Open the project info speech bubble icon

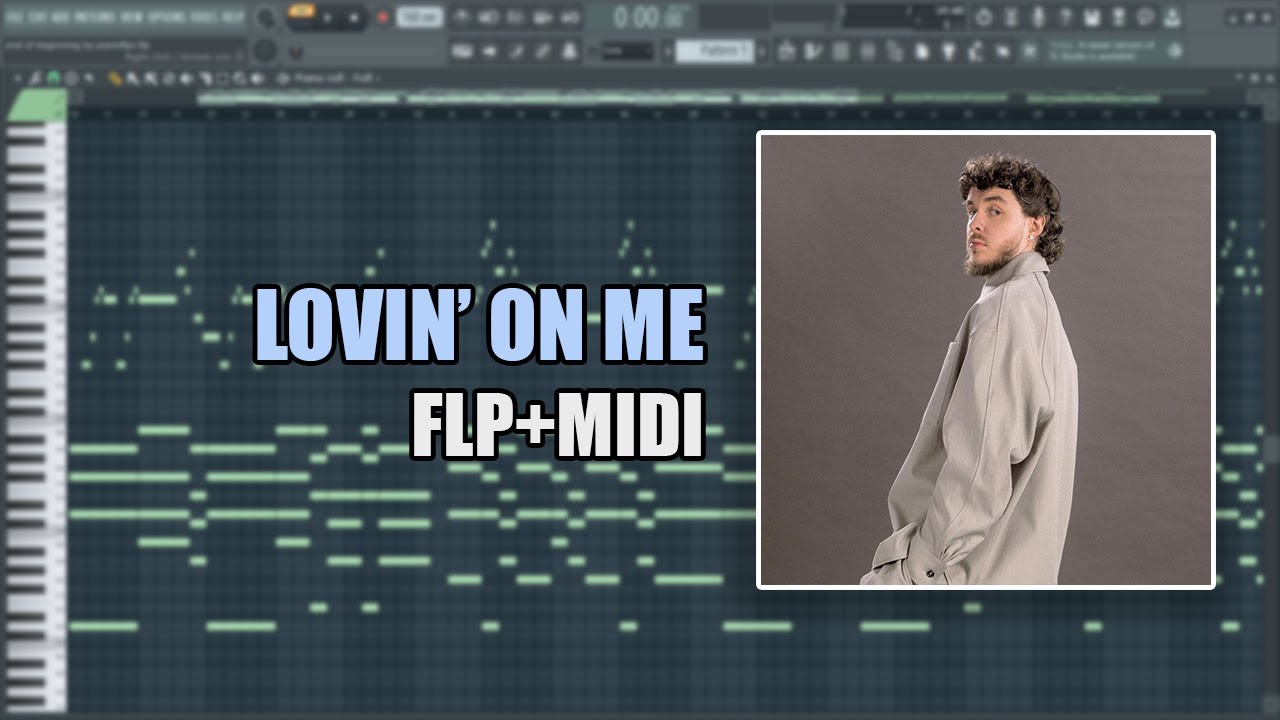click(x=1146, y=18)
